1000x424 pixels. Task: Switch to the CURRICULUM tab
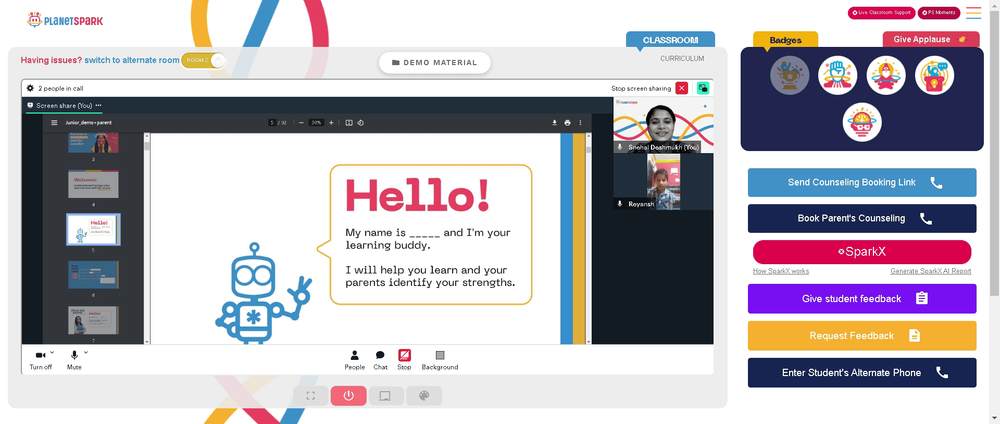682,59
